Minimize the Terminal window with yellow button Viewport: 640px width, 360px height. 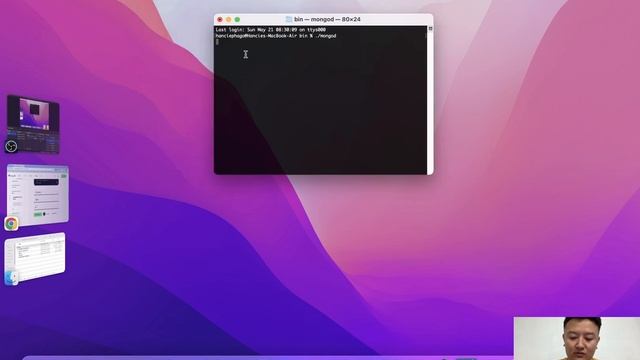pos(229,20)
